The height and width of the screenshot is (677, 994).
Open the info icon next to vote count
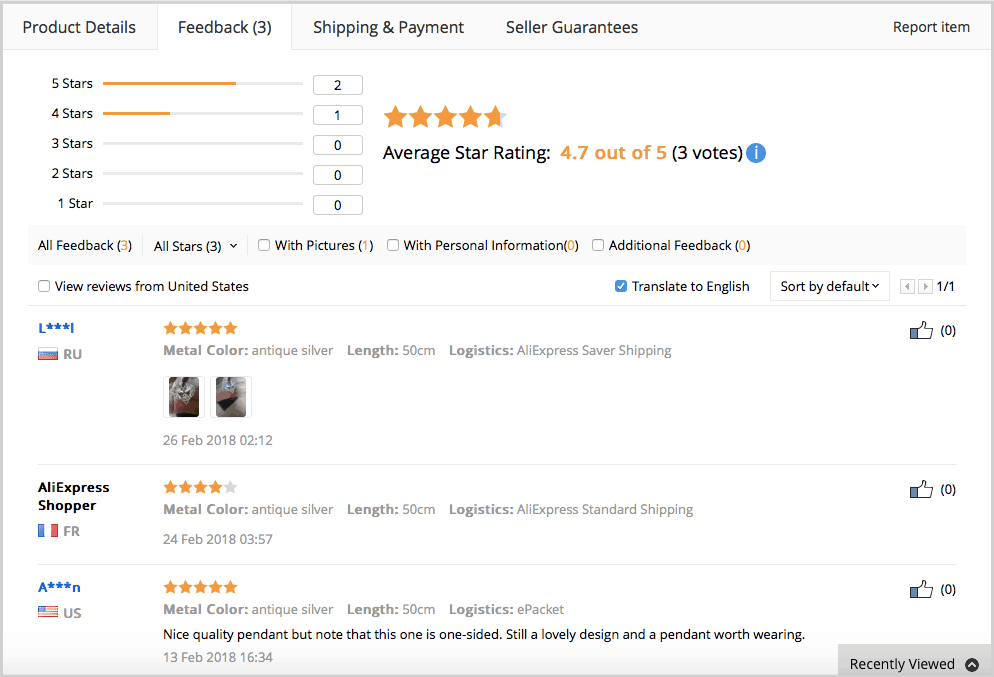point(756,153)
